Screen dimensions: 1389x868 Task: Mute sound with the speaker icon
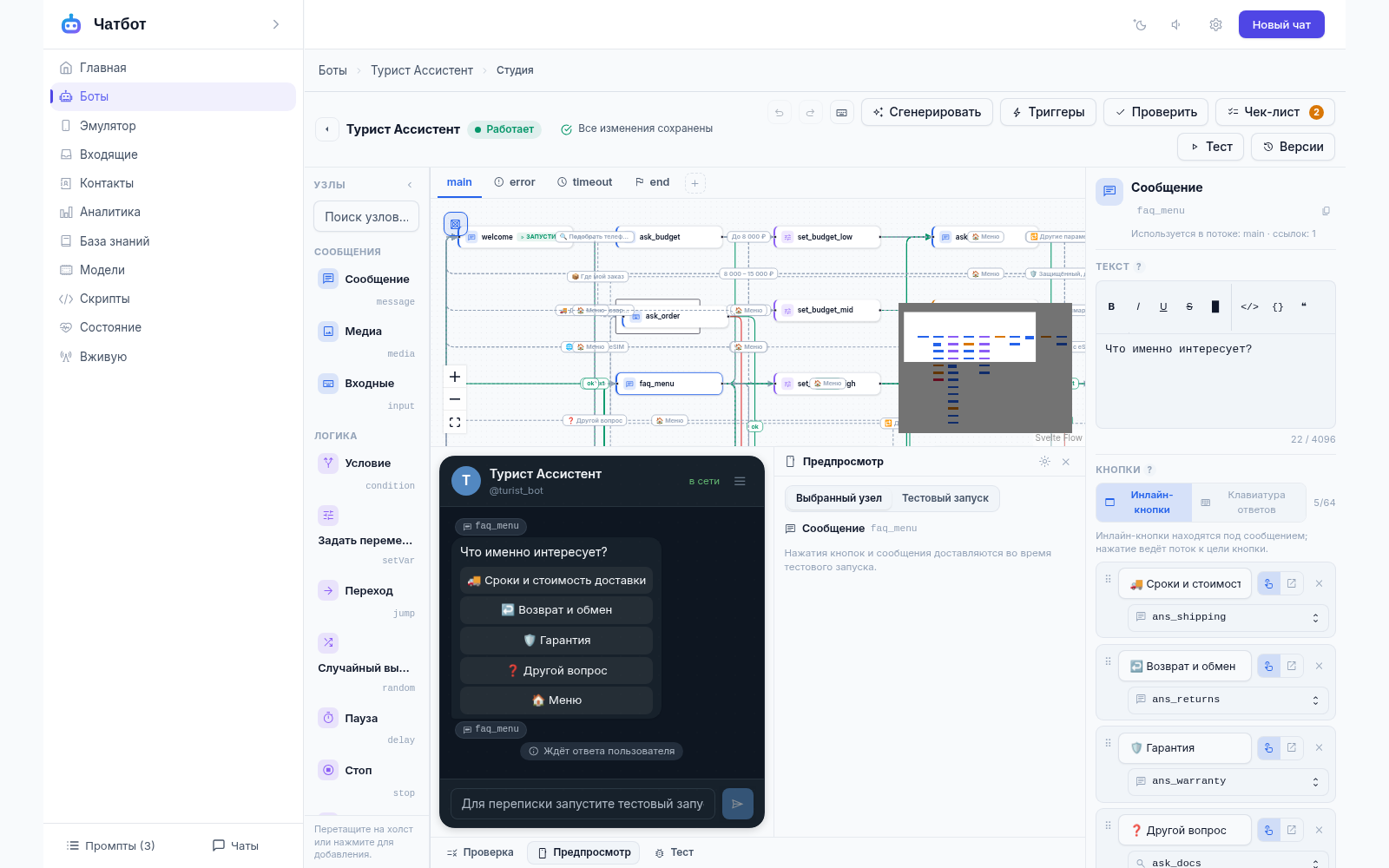tap(1177, 24)
